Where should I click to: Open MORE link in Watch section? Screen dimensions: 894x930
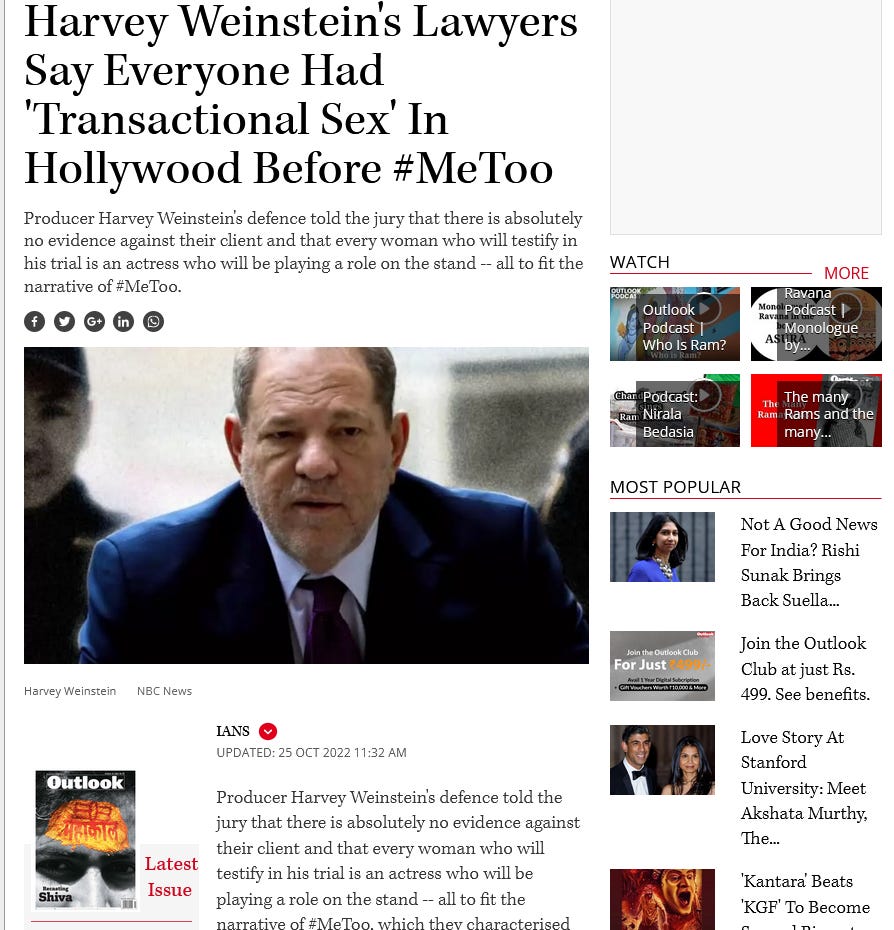point(846,273)
